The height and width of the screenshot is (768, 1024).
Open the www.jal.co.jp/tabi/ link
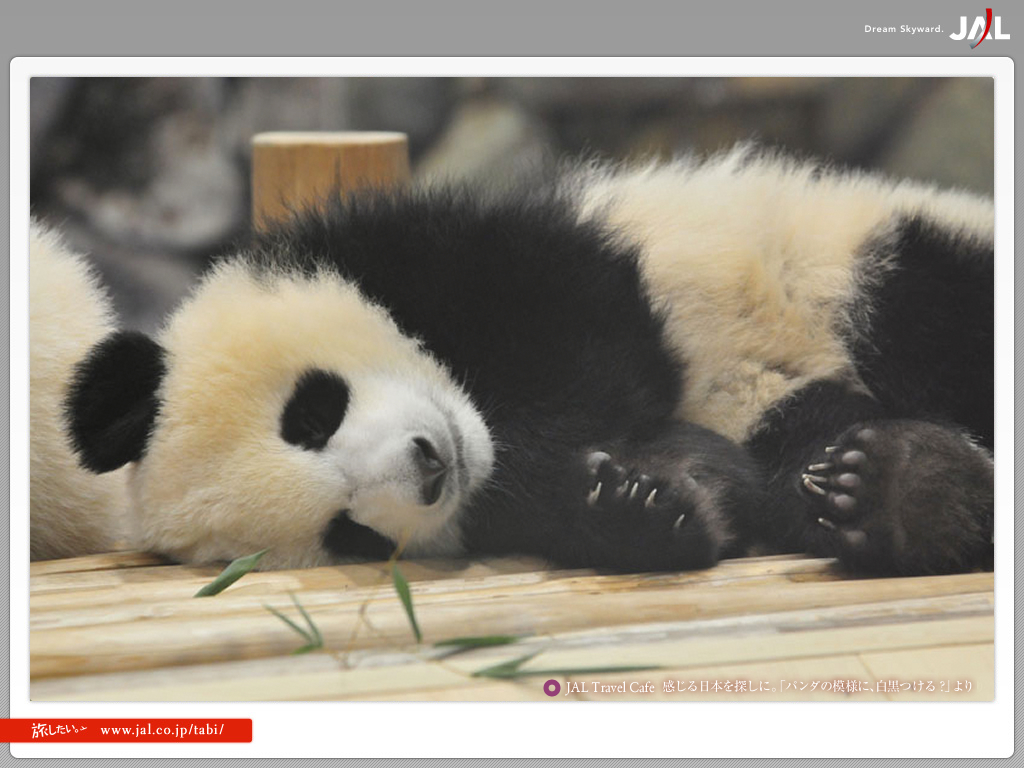click(161, 730)
